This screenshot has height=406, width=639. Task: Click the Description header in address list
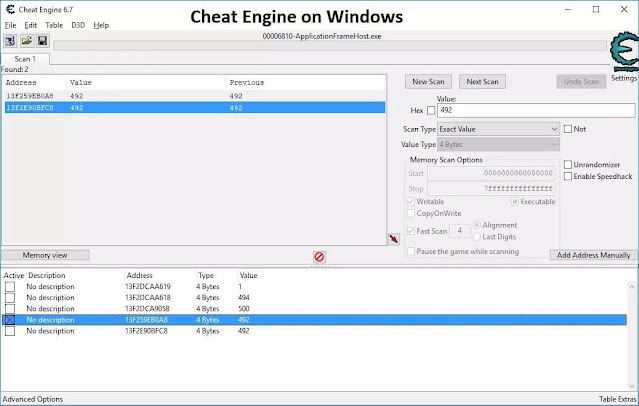[x=47, y=276]
